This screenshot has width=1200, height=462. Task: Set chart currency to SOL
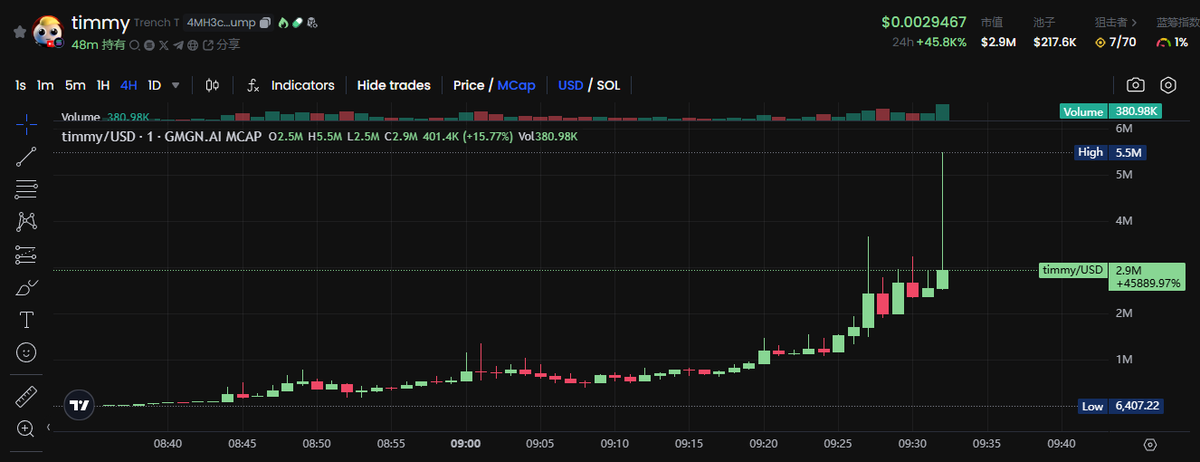pyautogui.click(x=609, y=85)
